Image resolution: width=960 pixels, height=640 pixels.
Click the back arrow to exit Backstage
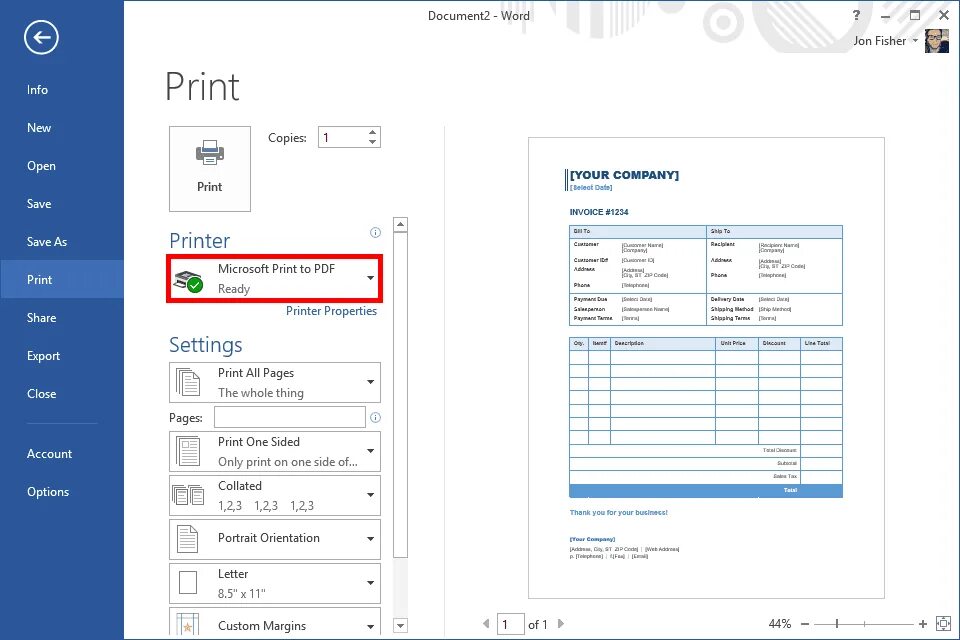(x=41, y=37)
